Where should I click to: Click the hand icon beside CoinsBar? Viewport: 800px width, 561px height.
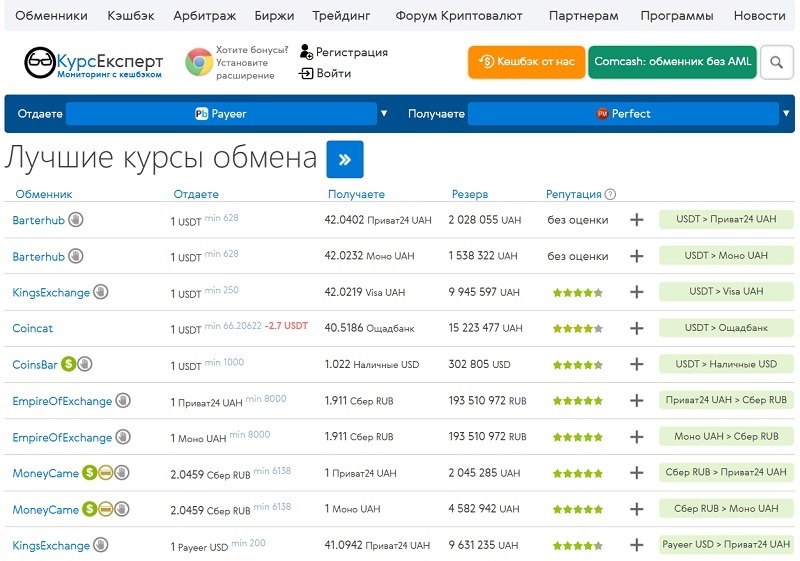85,364
